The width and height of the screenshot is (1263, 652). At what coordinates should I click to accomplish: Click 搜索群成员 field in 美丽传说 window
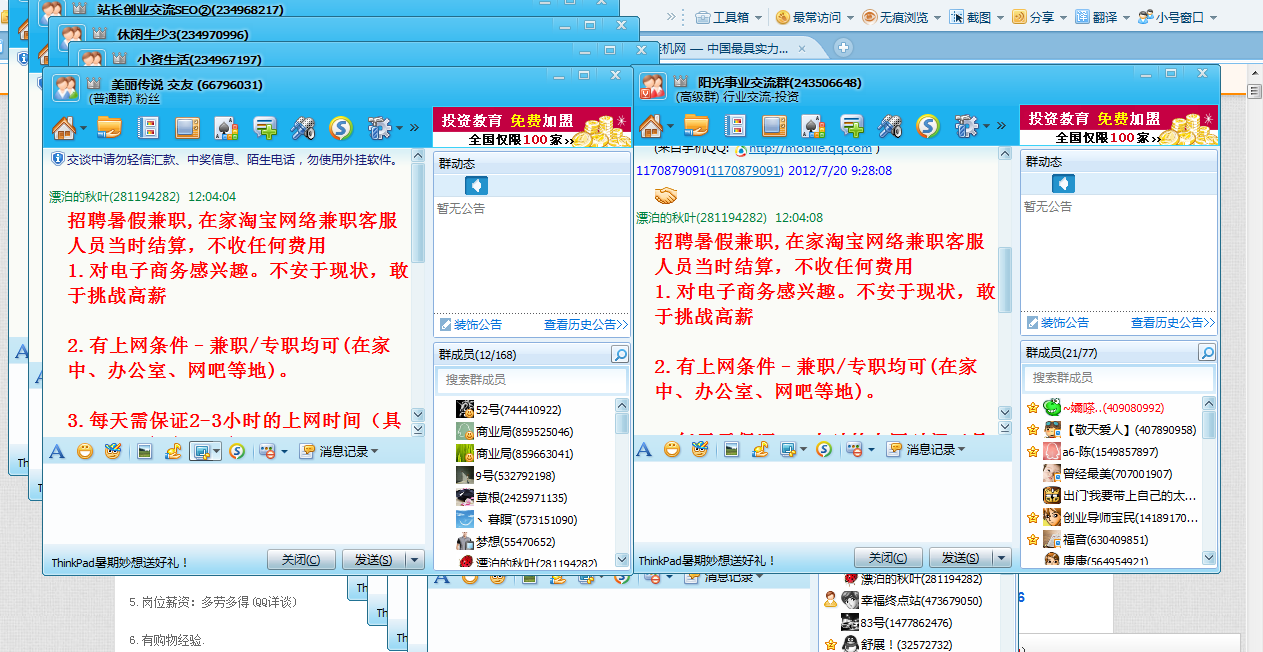point(532,380)
